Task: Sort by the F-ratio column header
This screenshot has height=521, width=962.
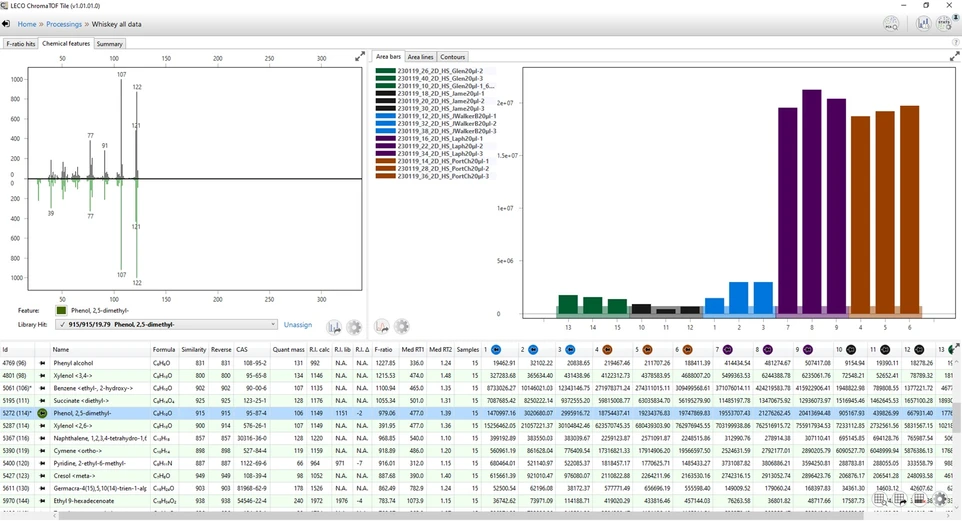Action: pyautogui.click(x=385, y=350)
